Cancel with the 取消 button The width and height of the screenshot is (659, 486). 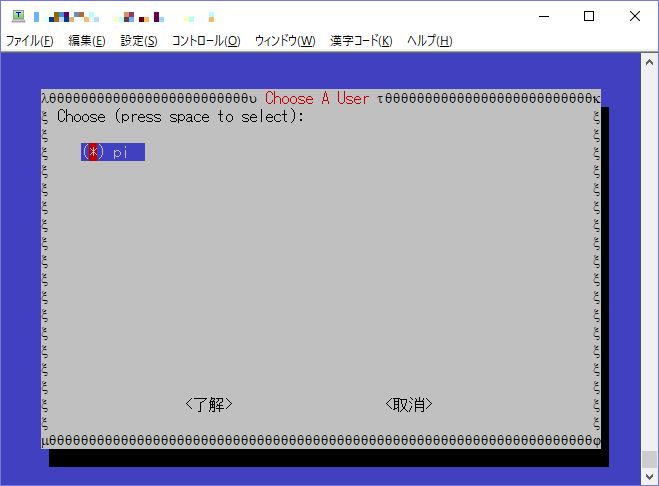click(409, 404)
